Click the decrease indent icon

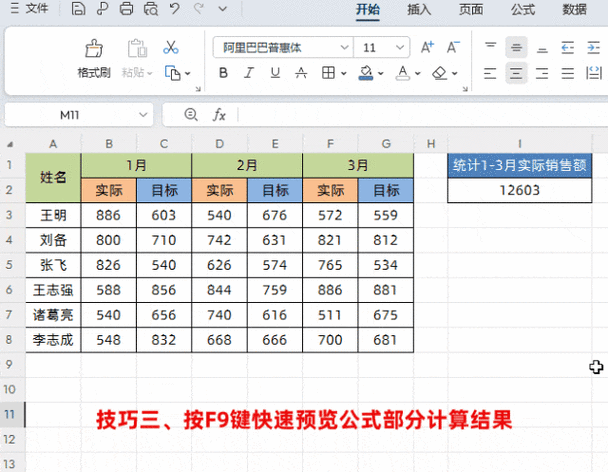click(568, 48)
